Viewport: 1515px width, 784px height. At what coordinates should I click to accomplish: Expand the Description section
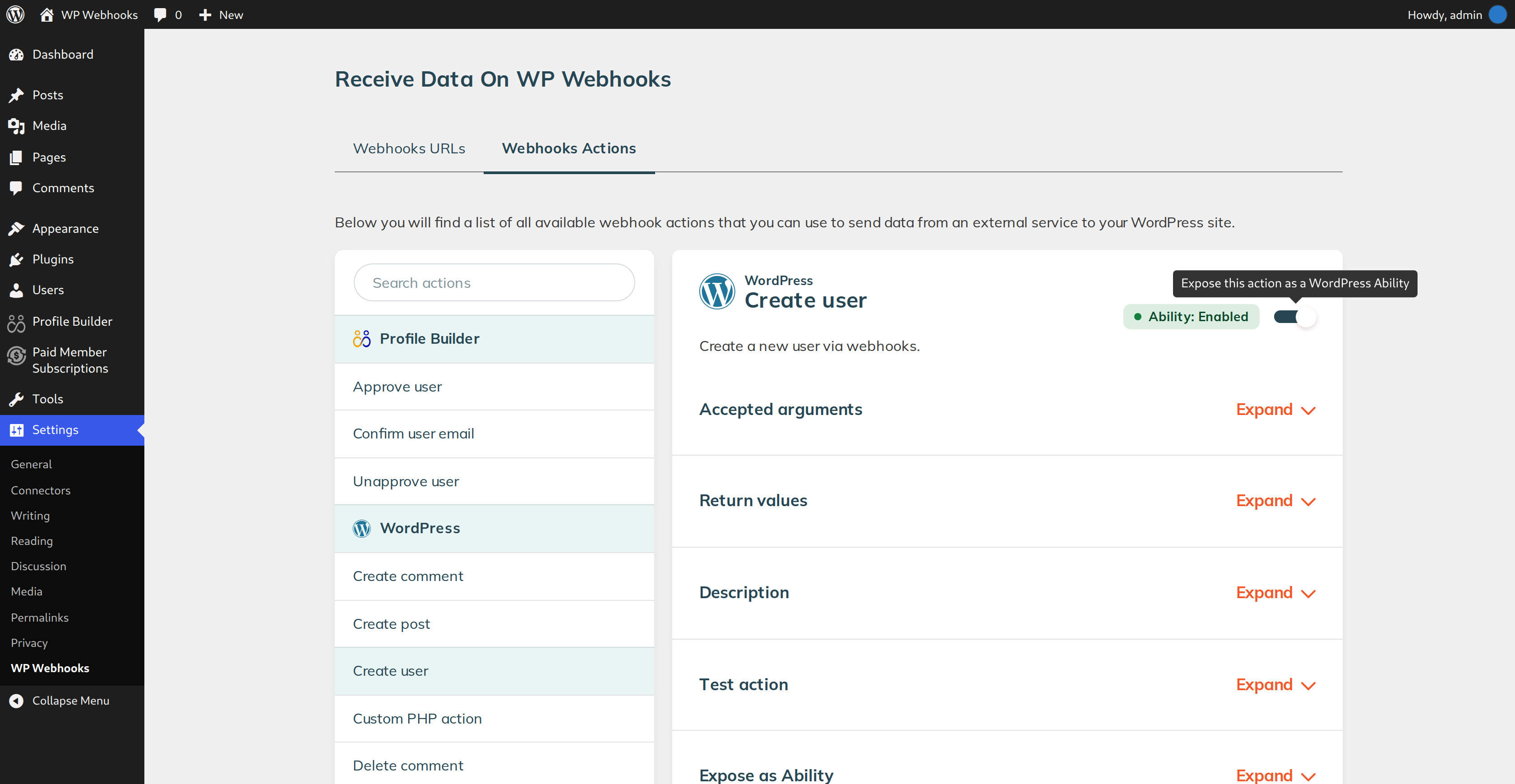[1275, 592]
